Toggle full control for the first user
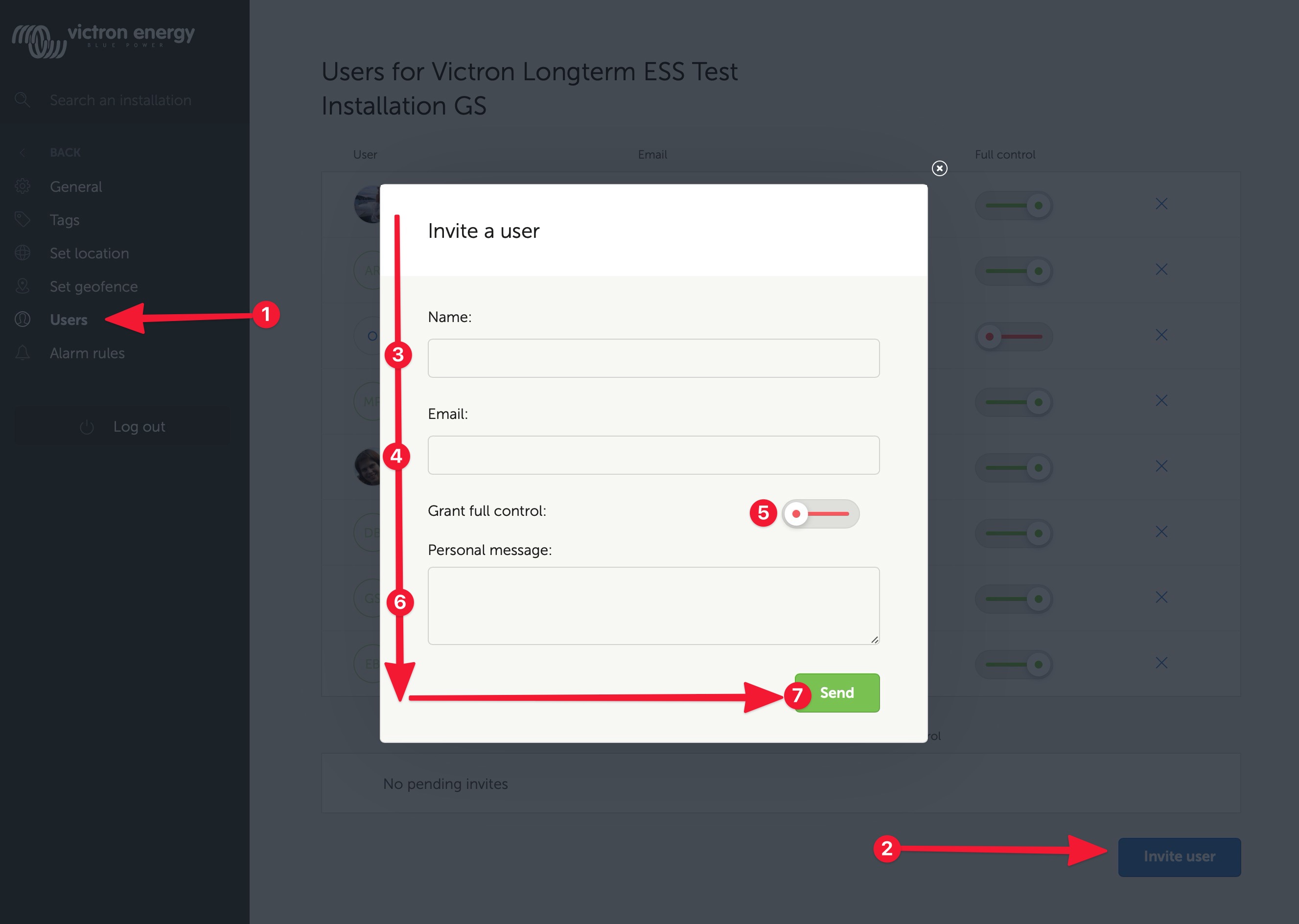The image size is (1299, 924). click(x=1014, y=206)
